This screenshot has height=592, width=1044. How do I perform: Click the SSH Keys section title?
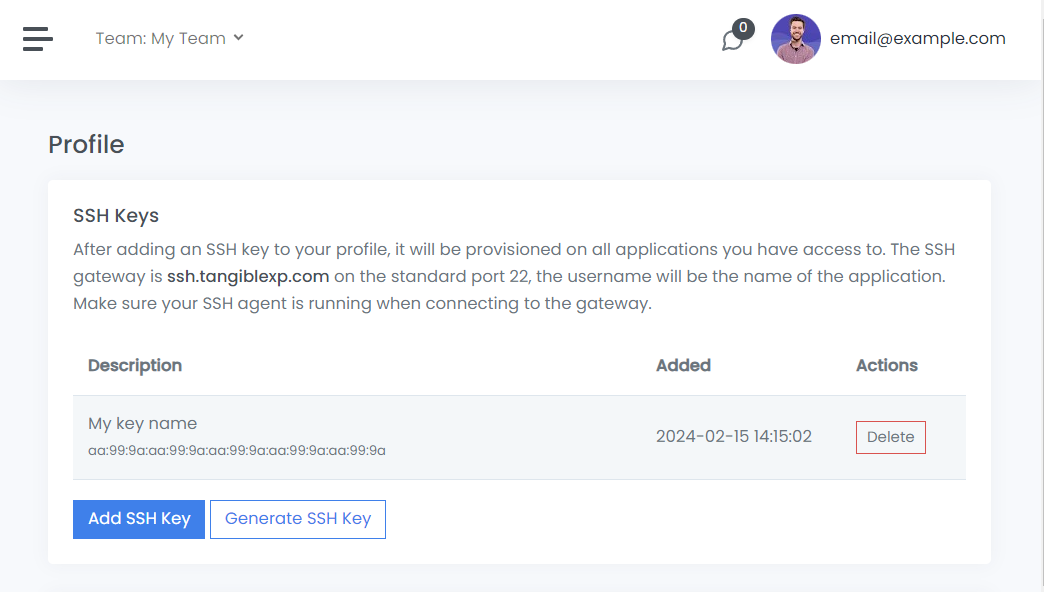coord(116,216)
